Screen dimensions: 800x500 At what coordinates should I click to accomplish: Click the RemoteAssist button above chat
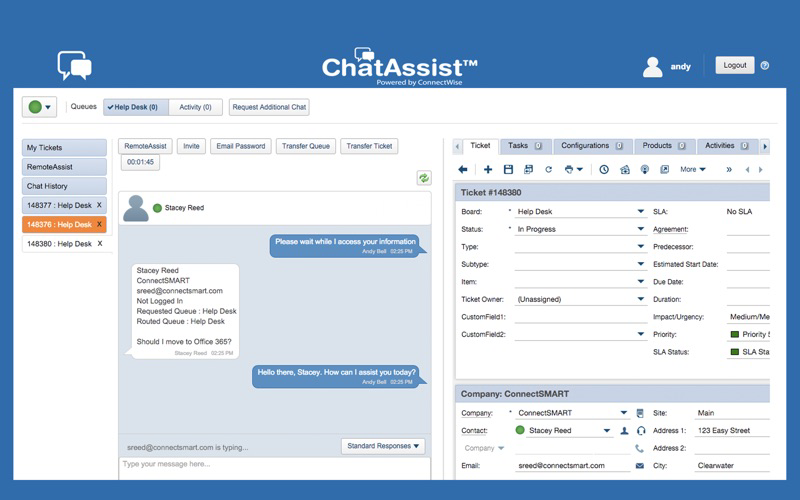click(x=145, y=146)
